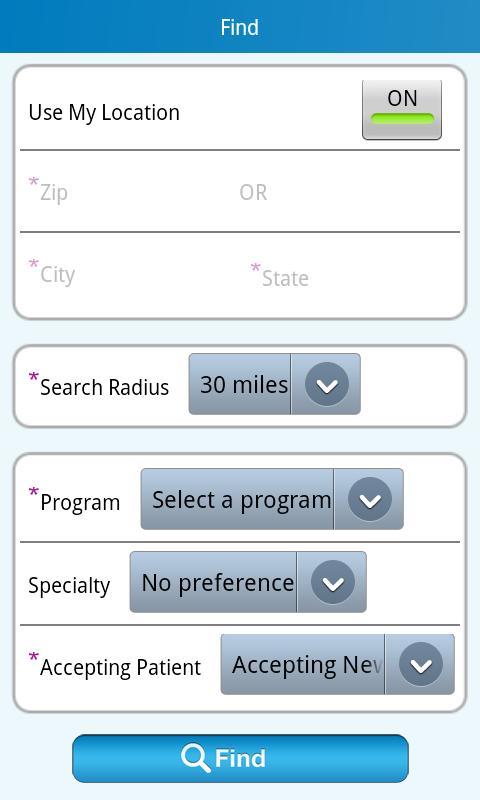Click the chevron icon beside No preference
The width and height of the screenshot is (480, 800).
coord(333,582)
